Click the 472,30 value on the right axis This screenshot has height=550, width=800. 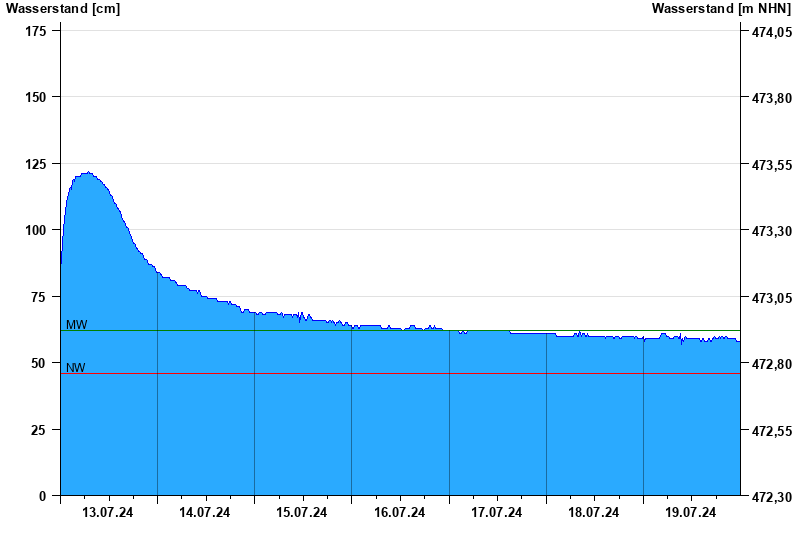click(772, 497)
